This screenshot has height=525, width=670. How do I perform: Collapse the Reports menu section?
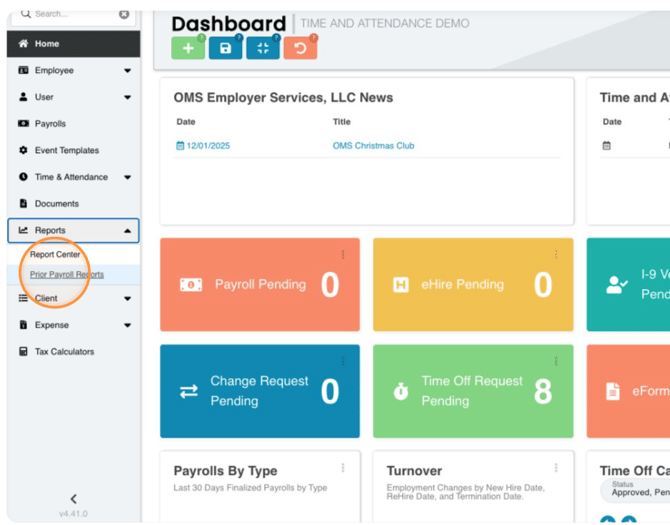click(127, 231)
